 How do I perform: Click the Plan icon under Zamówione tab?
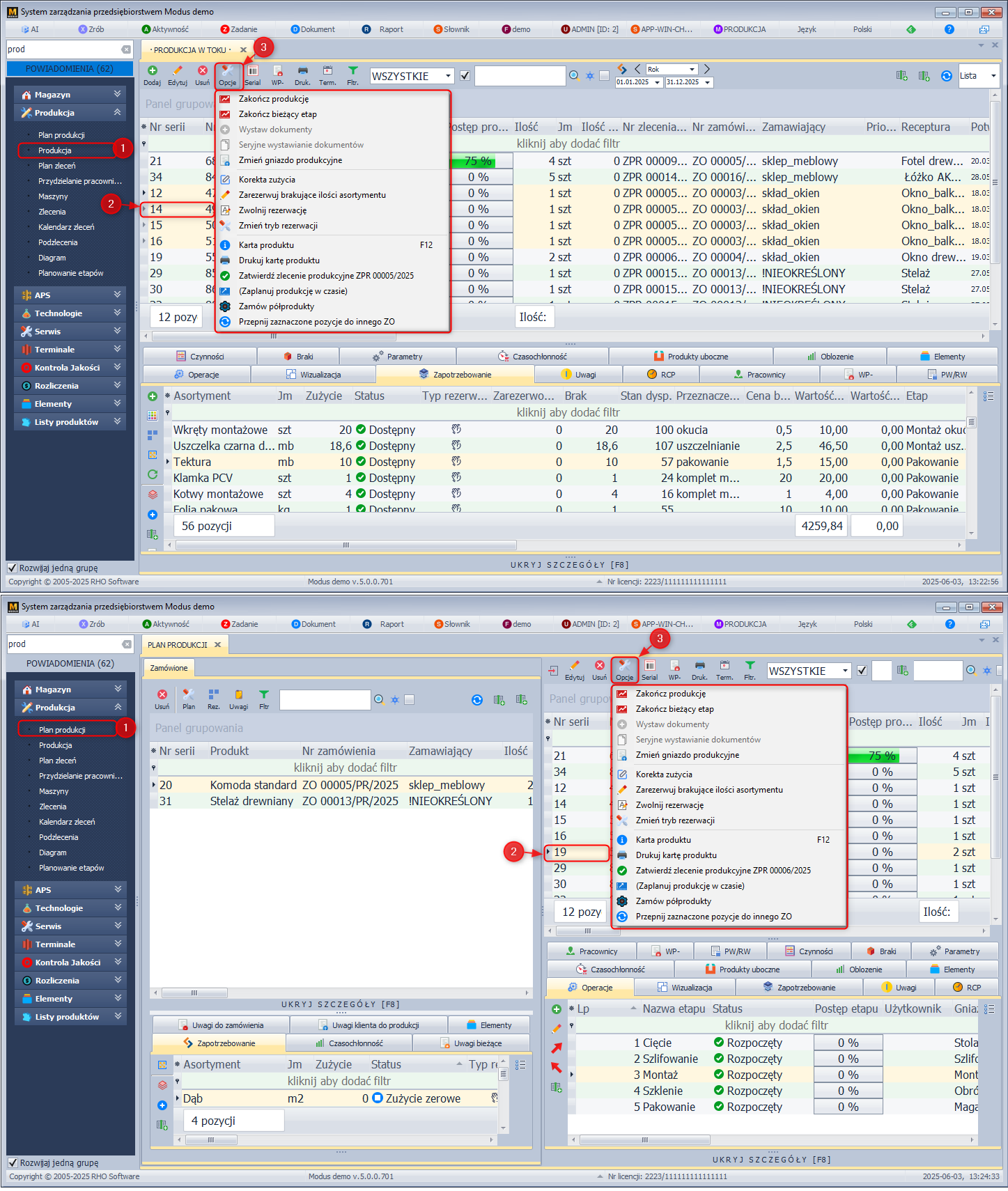tap(188, 695)
